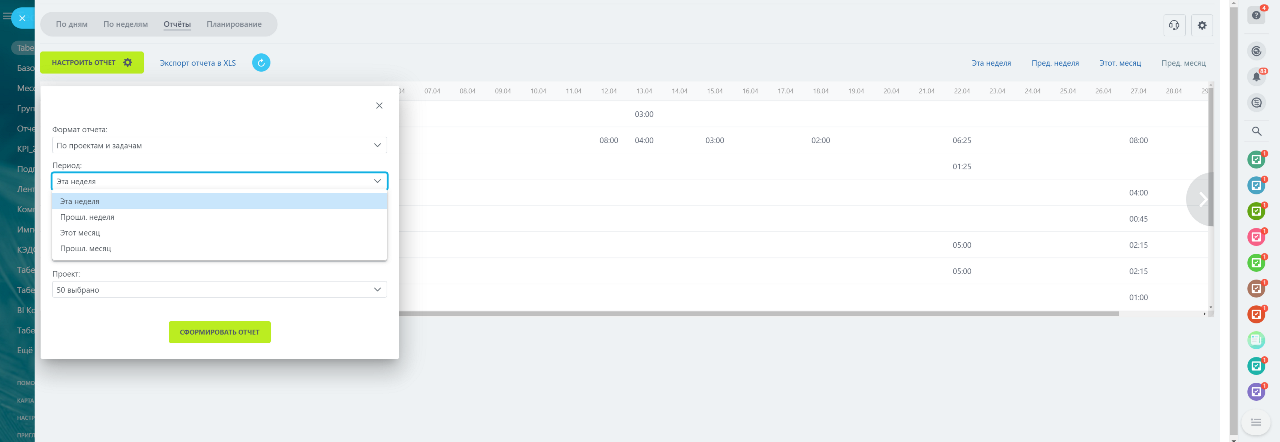Click the search magnifier in right sidebar
The width and height of the screenshot is (1280, 442).
[x=1257, y=131]
